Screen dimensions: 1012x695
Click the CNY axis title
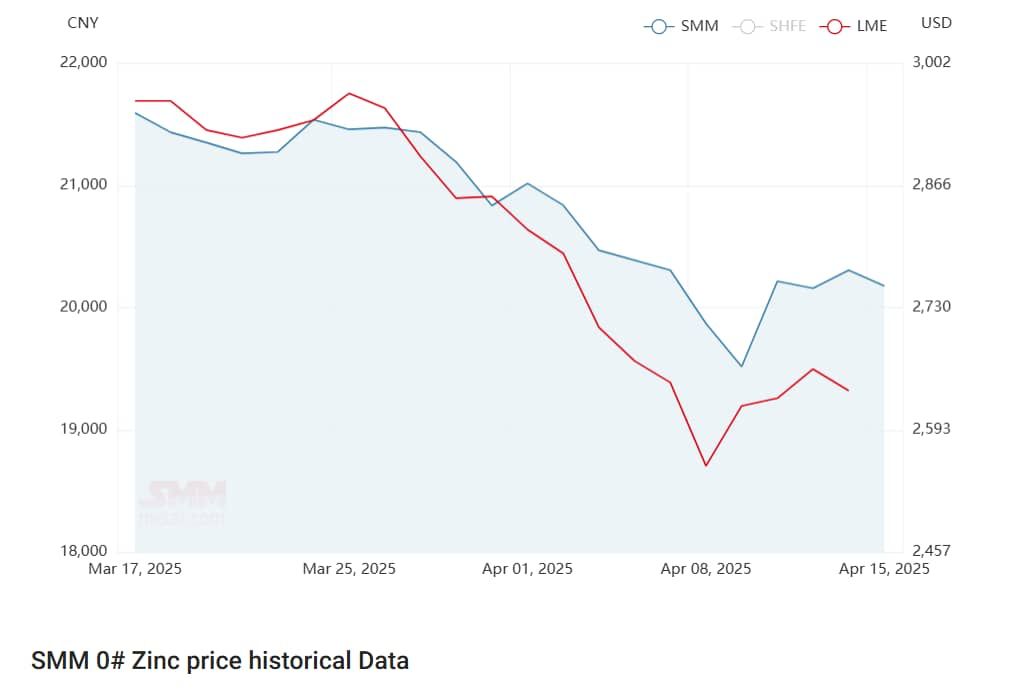tap(83, 23)
